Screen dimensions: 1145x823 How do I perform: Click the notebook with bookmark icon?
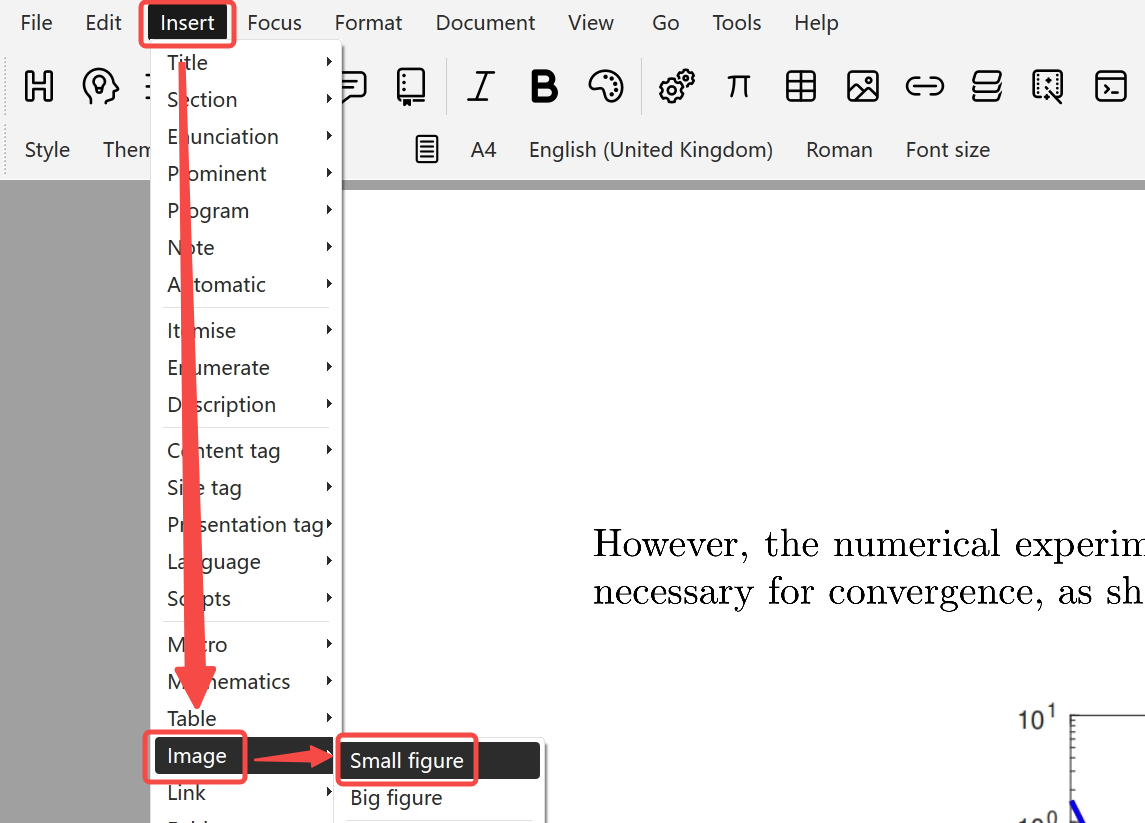[411, 86]
